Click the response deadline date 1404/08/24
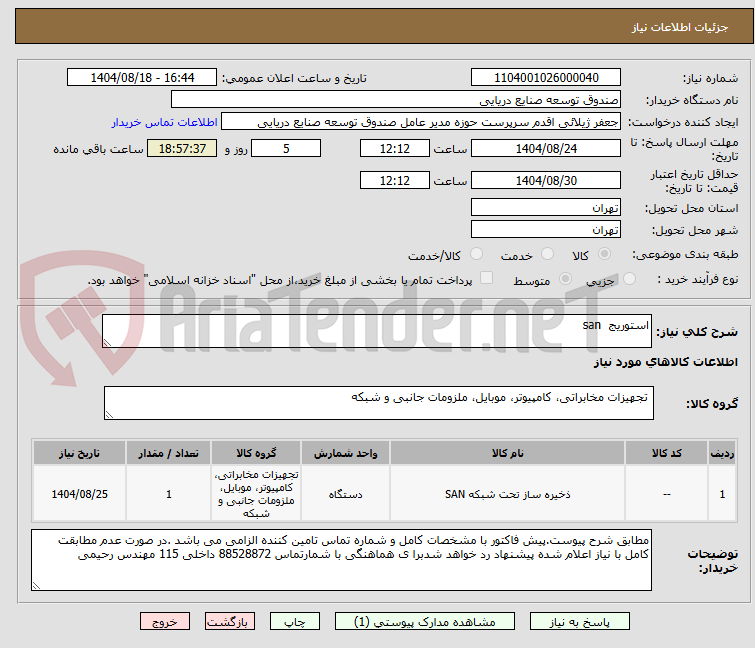Viewport: 755px width, 648px height. [x=546, y=148]
